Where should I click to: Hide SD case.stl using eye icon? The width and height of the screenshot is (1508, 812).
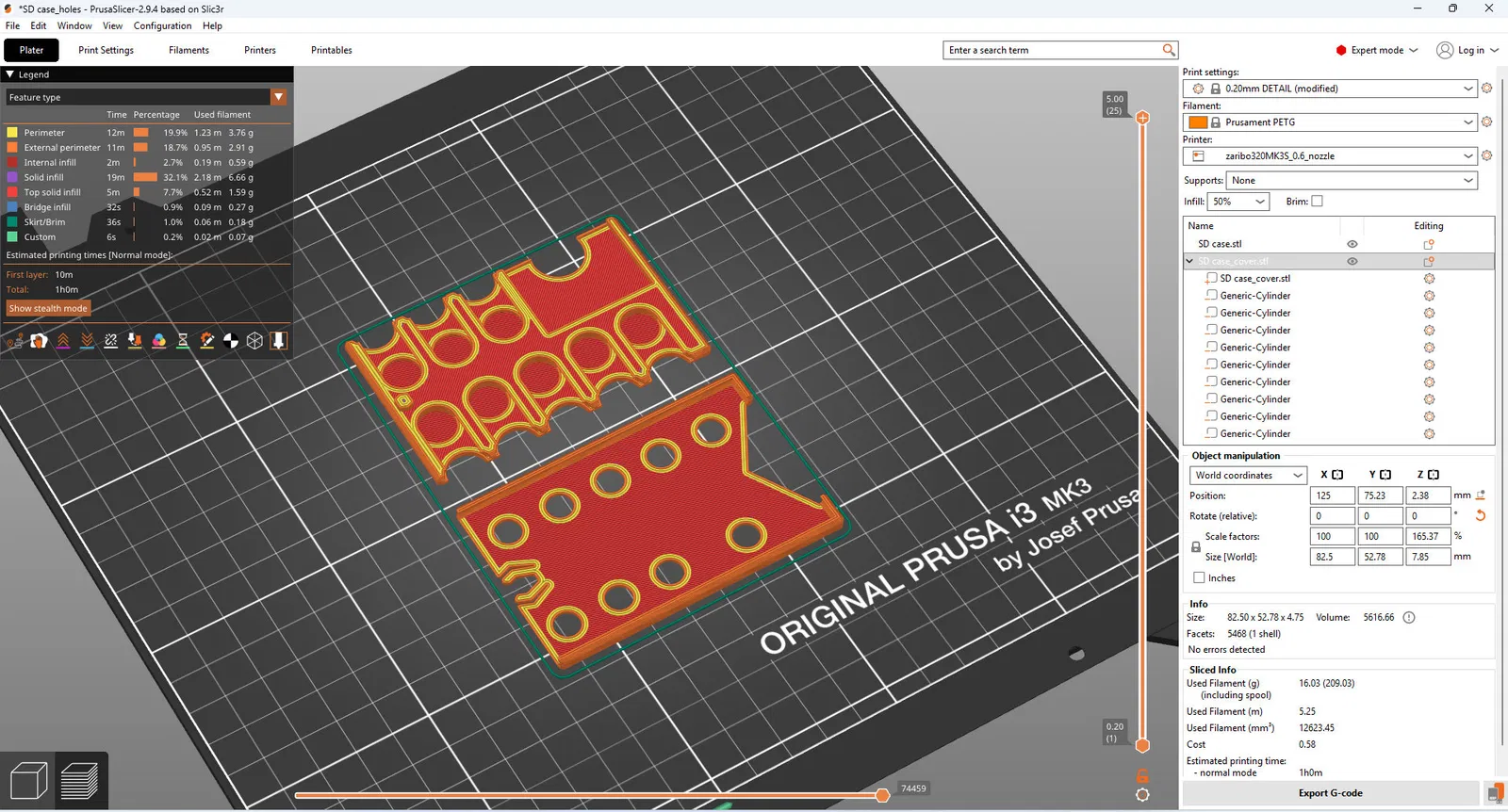[x=1352, y=244]
